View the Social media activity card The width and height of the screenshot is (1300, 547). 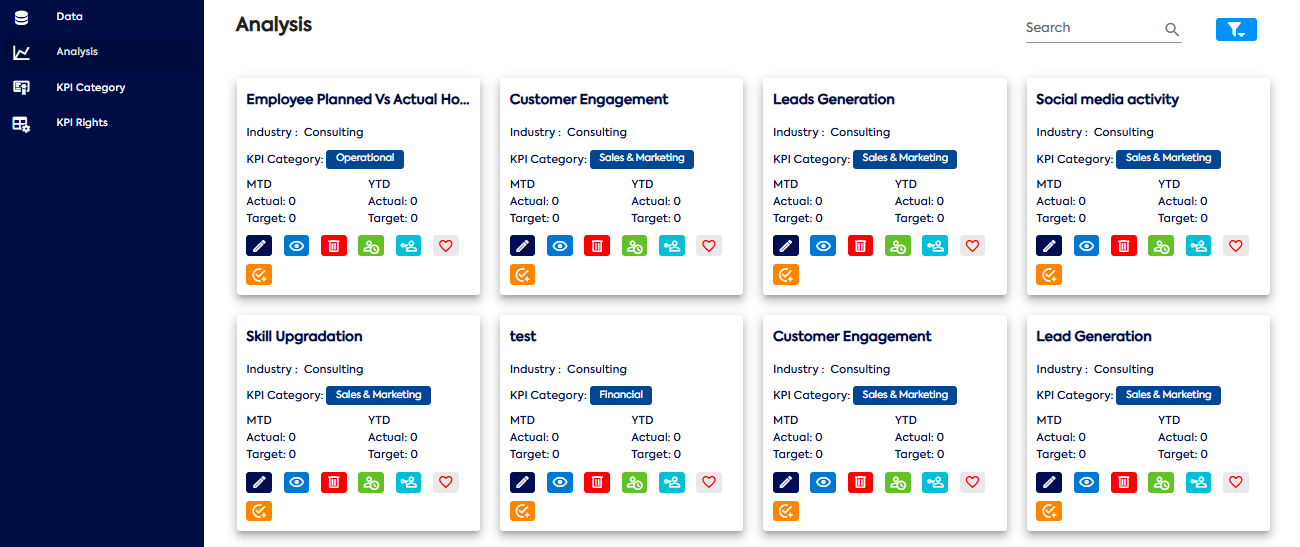(1087, 246)
